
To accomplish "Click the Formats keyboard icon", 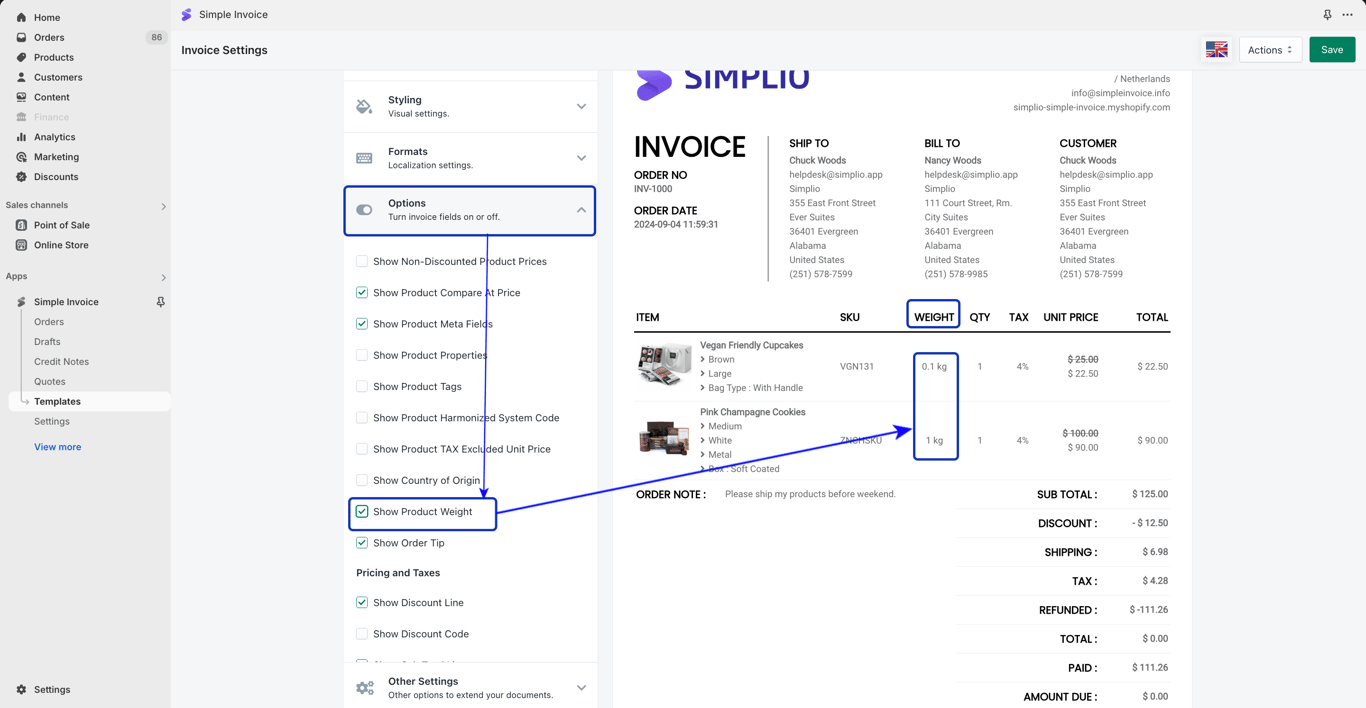I will pyautogui.click(x=364, y=158).
